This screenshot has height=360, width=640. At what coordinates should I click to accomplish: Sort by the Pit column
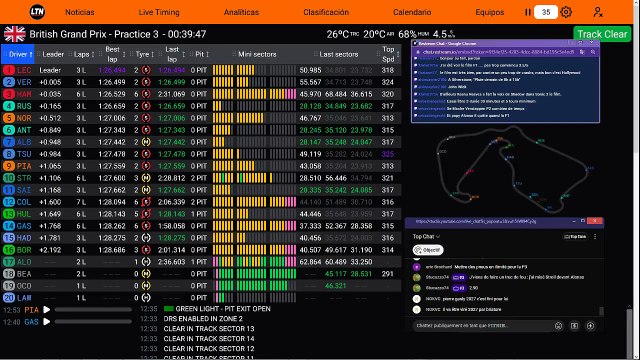pyautogui.click(x=200, y=54)
